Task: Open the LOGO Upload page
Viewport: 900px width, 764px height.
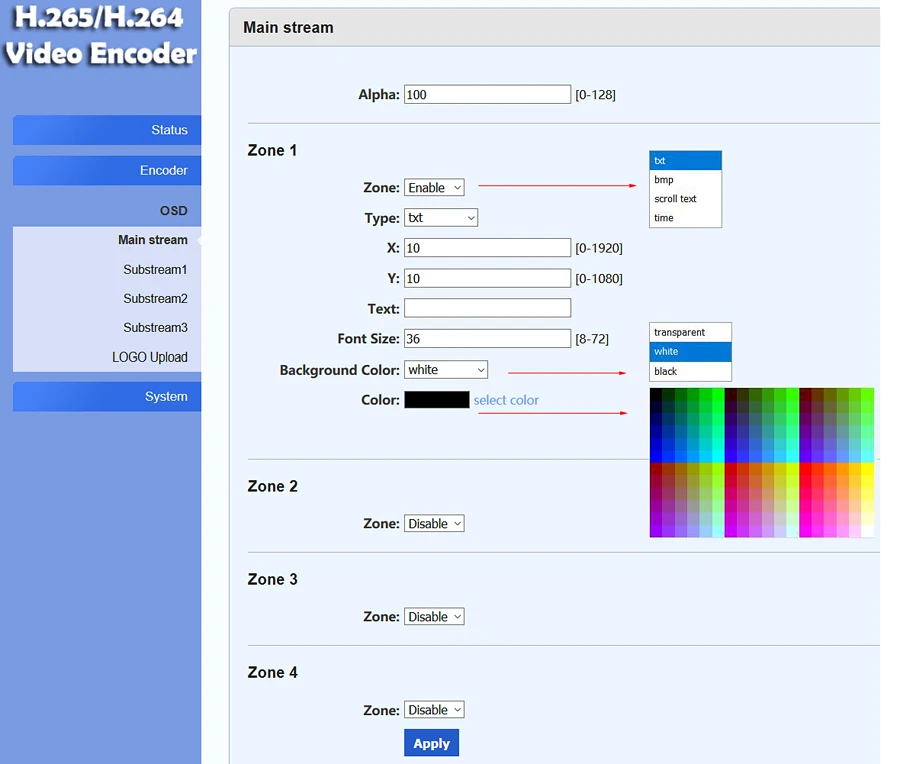Action: 150,357
